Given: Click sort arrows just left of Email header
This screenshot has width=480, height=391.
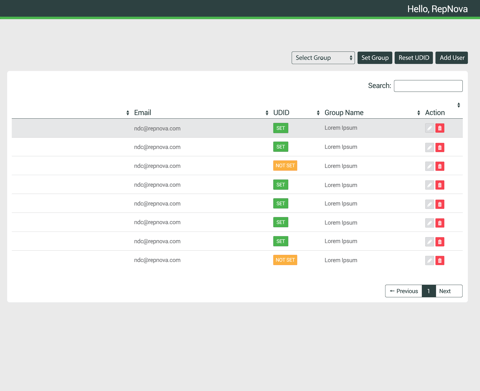Looking at the screenshot, I should [128, 113].
